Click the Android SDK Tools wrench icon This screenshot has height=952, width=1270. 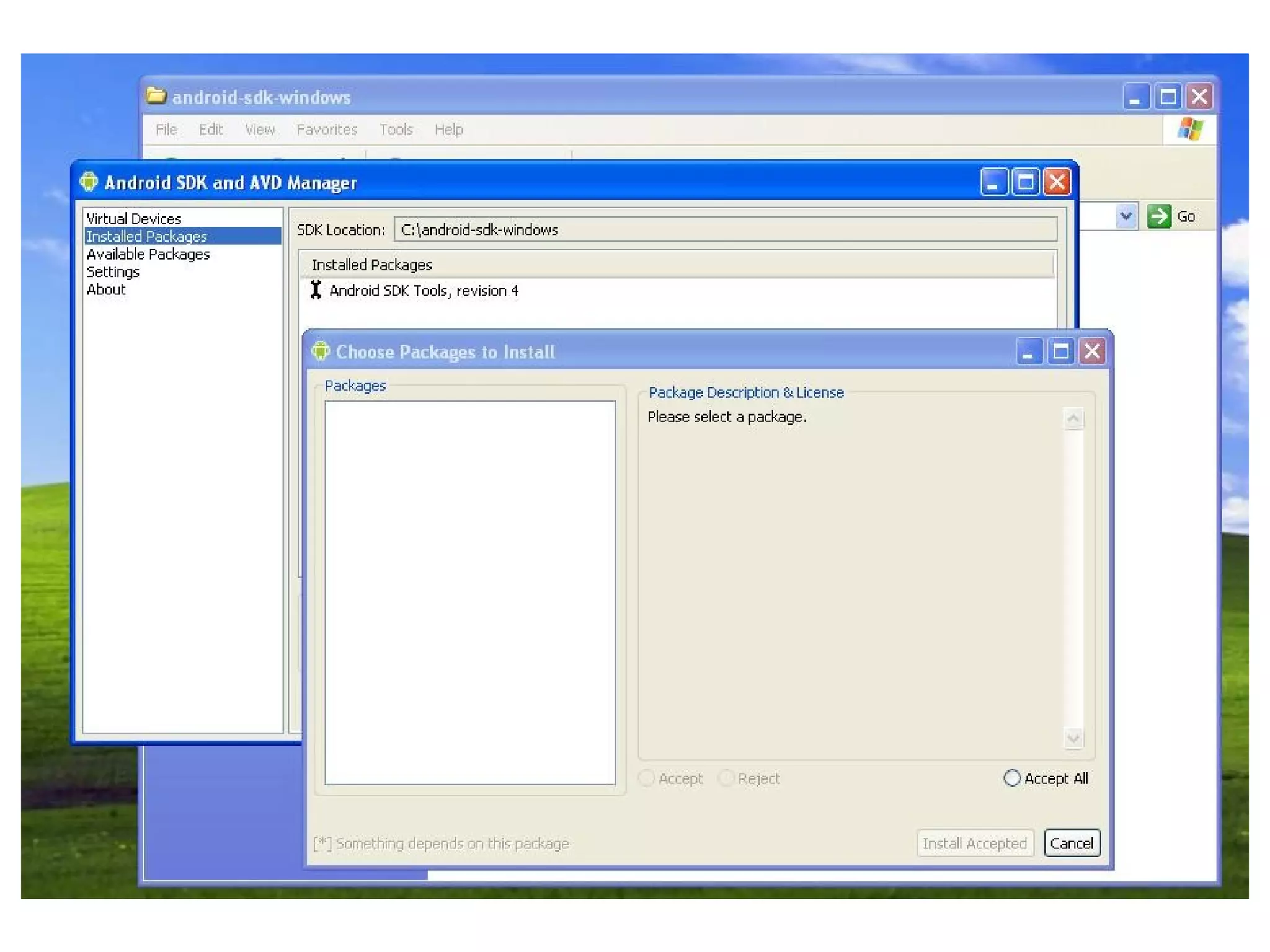click(316, 289)
